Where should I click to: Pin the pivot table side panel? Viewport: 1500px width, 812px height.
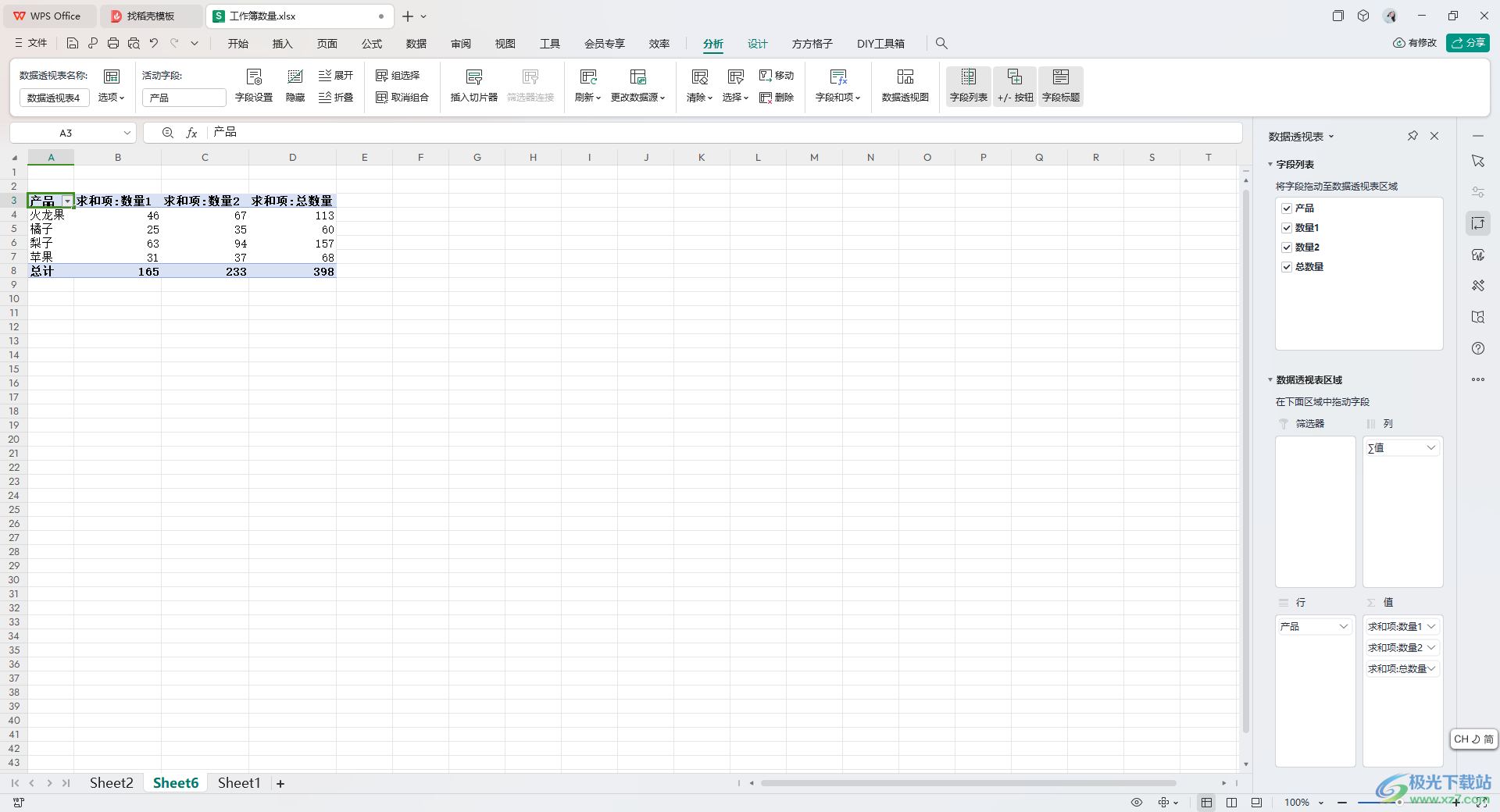click(x=1412, y=136)
